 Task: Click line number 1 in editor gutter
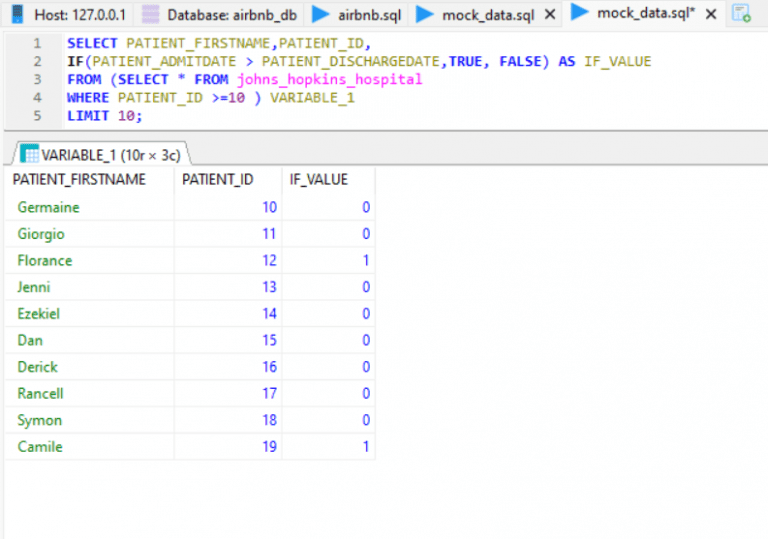[37, 44]
